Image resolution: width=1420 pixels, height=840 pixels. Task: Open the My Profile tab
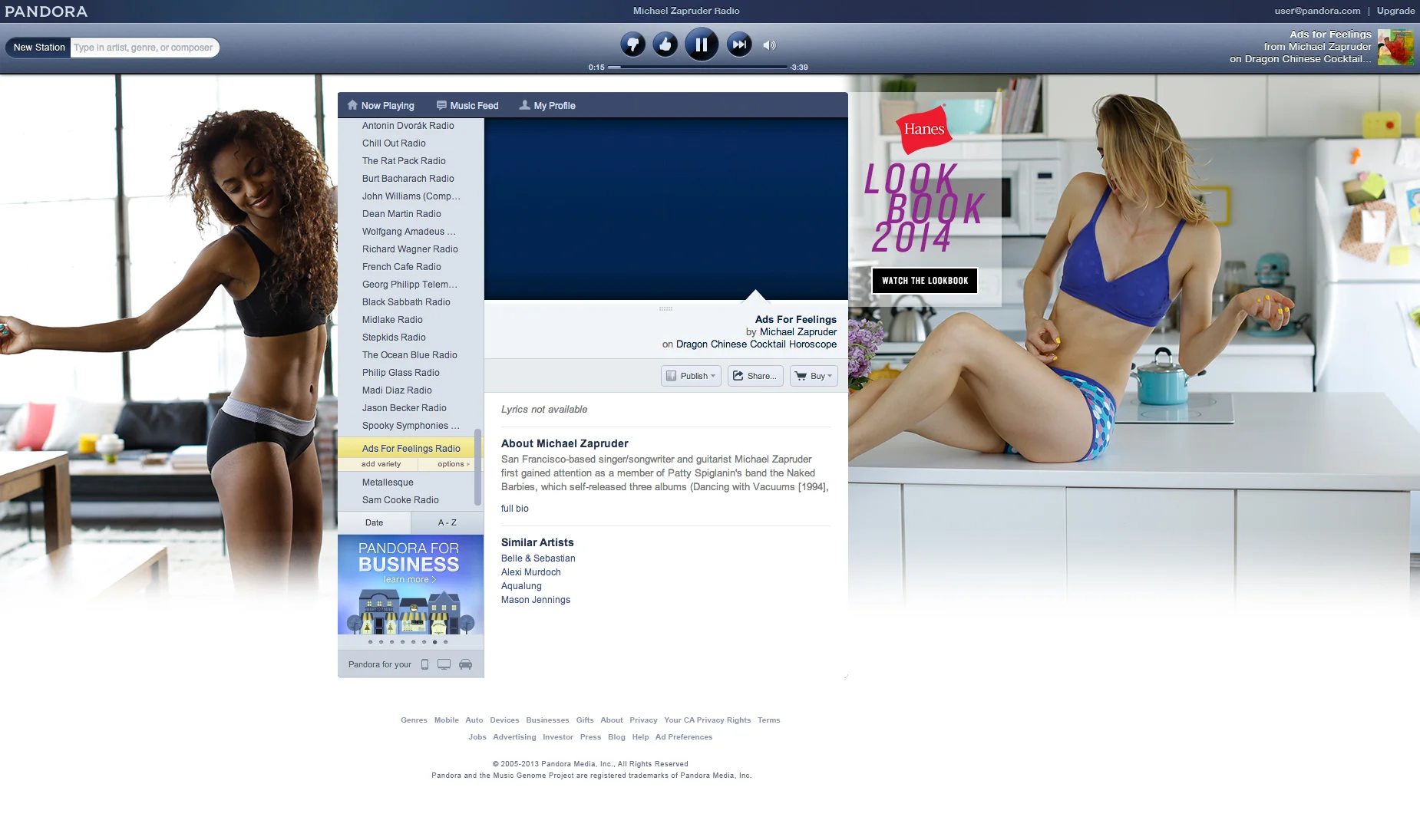(547, 106)
